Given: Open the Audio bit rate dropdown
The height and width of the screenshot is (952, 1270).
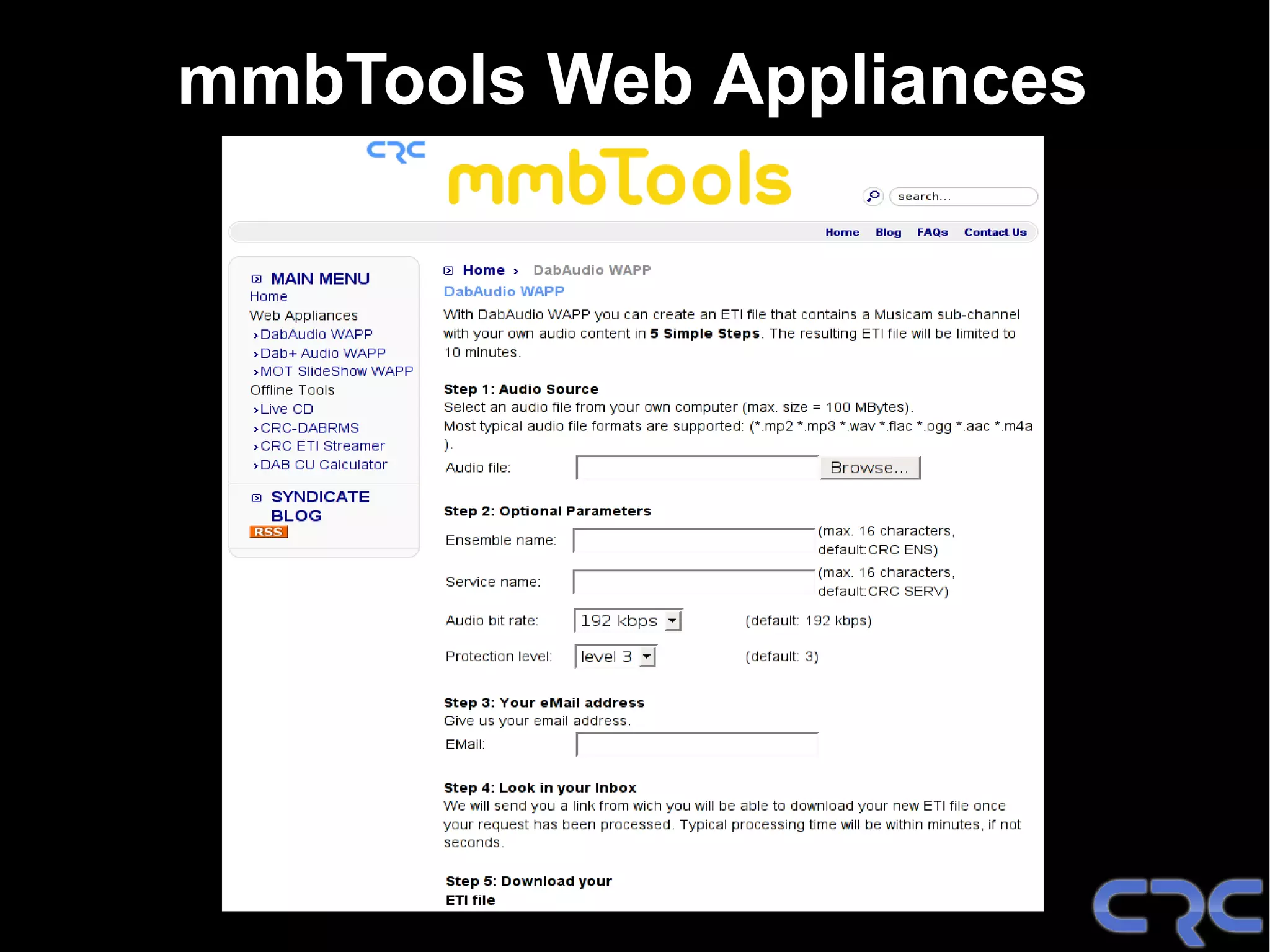Looking at the screenshot, I should (628, 620).
